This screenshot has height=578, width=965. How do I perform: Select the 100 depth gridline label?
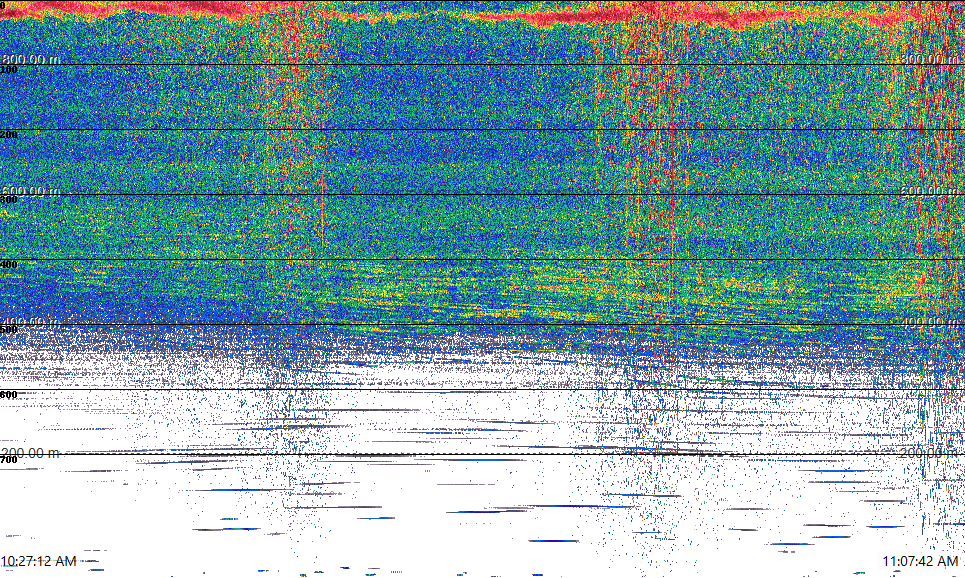pos(9,70)
